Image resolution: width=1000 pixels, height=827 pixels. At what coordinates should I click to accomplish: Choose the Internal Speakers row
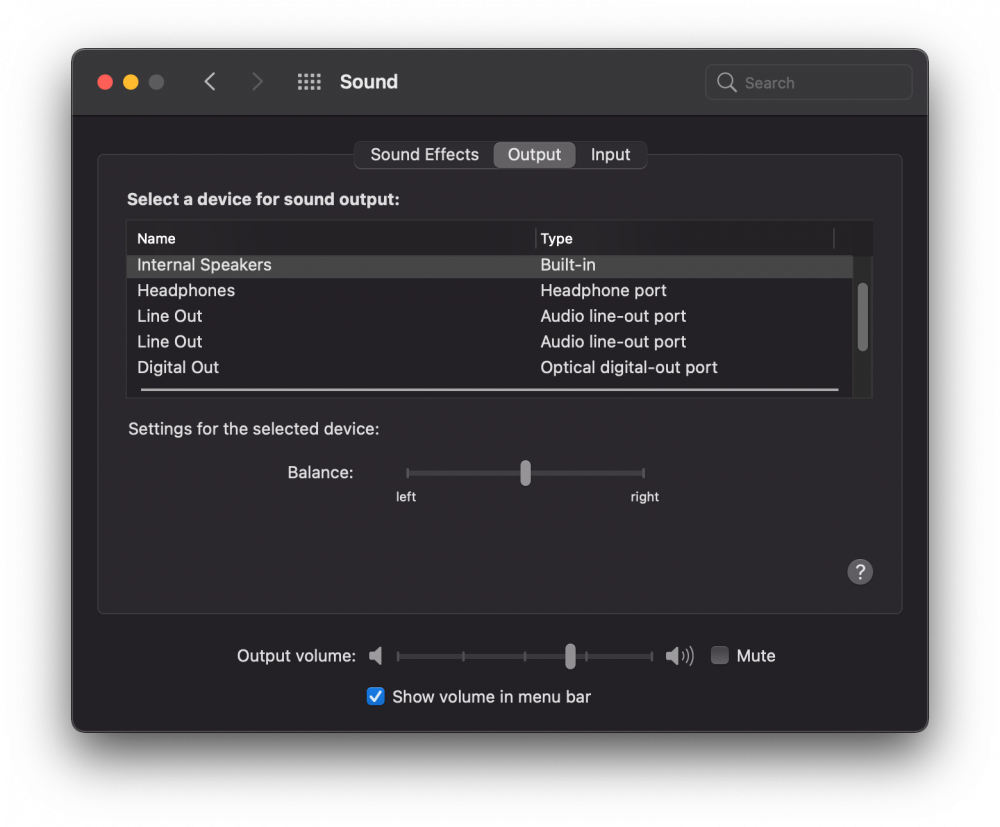coord(490,265)
